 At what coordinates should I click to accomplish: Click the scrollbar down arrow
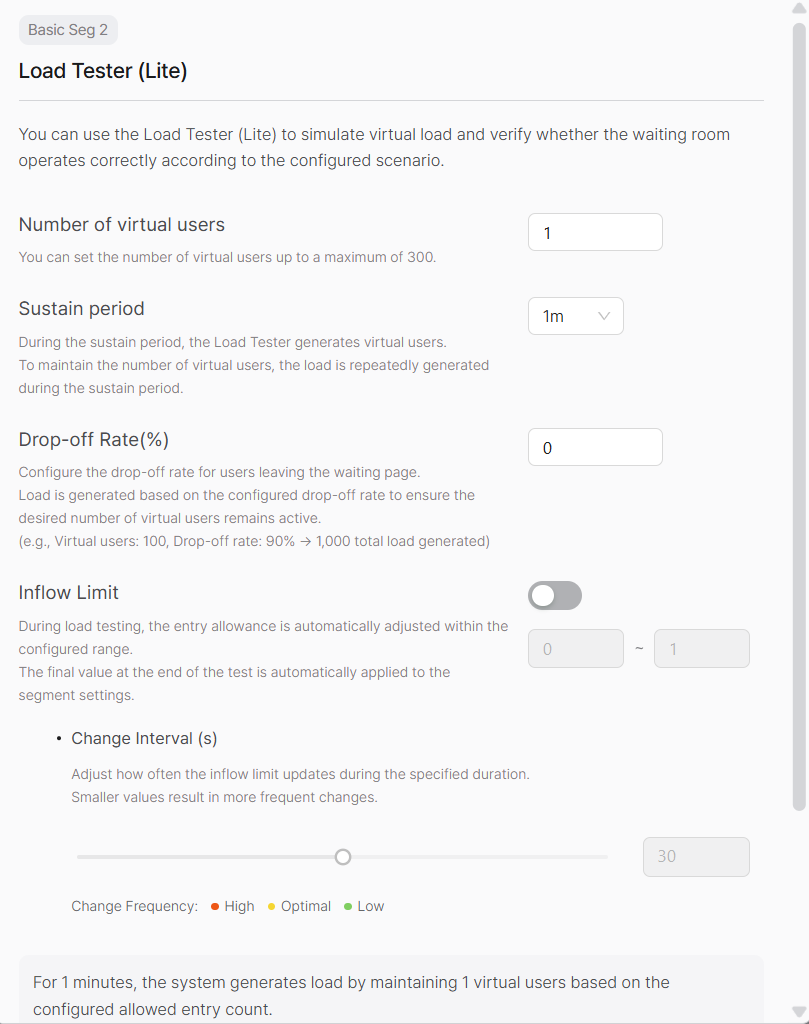click(x=797, y=1014)
